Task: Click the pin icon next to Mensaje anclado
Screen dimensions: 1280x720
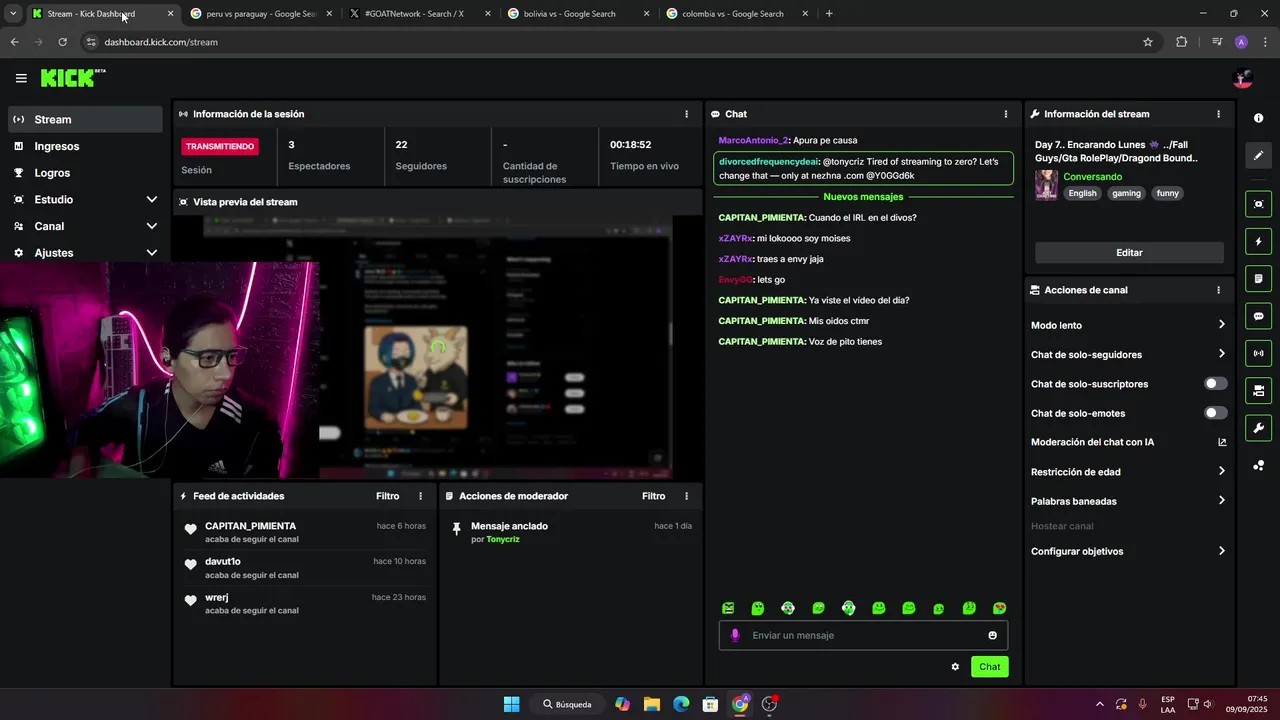Action: point(457,528)
